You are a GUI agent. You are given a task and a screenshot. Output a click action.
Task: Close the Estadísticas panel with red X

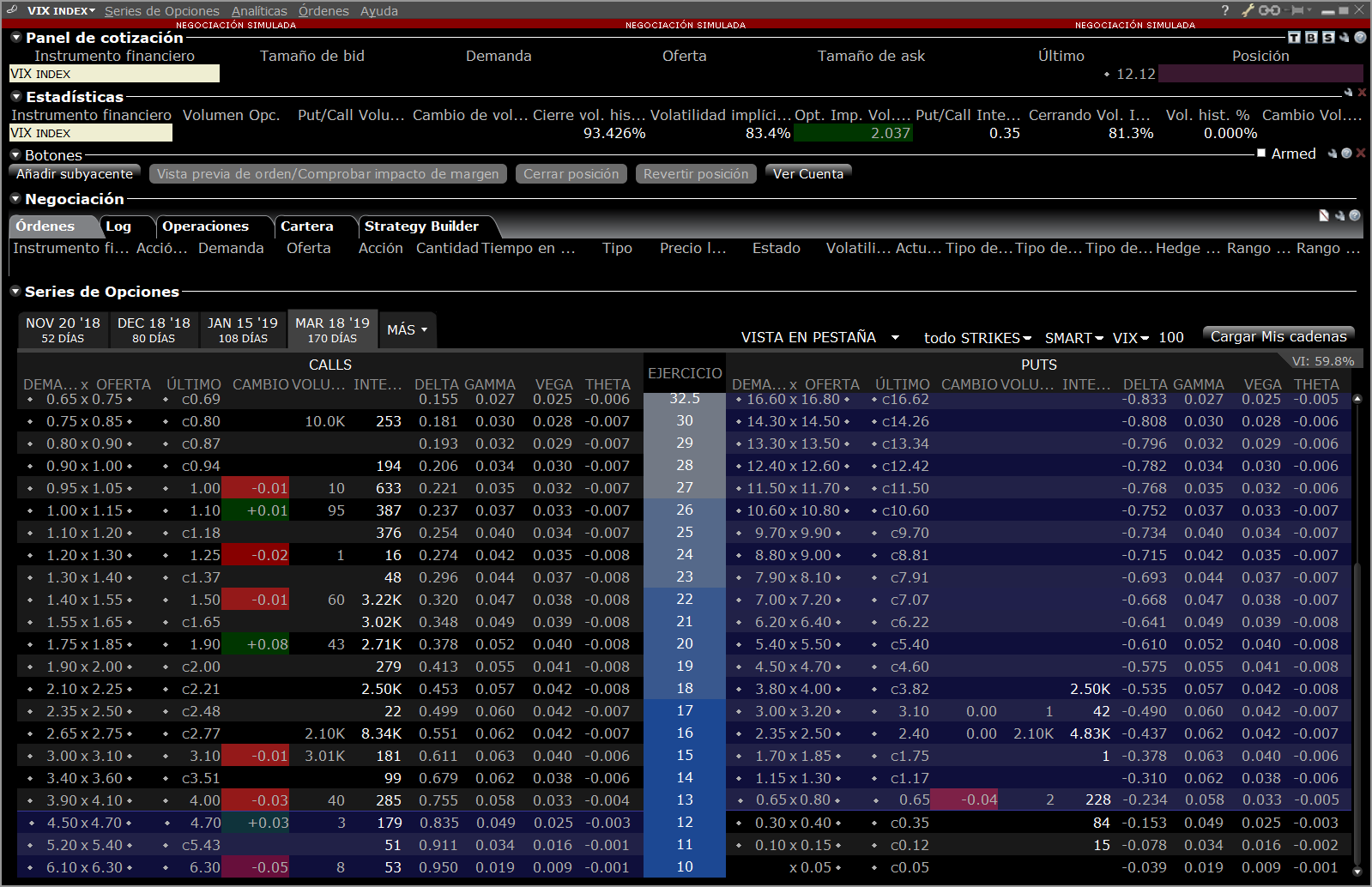coord(1362,92)
